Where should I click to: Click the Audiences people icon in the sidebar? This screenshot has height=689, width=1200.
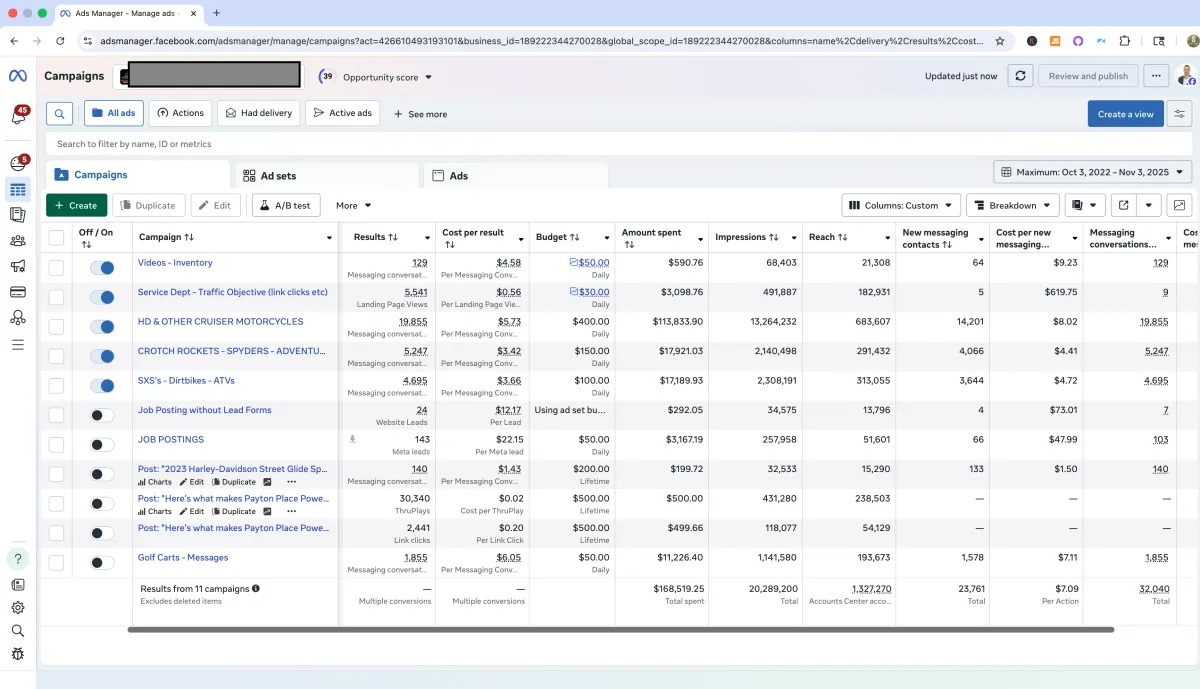click(17, 240)
